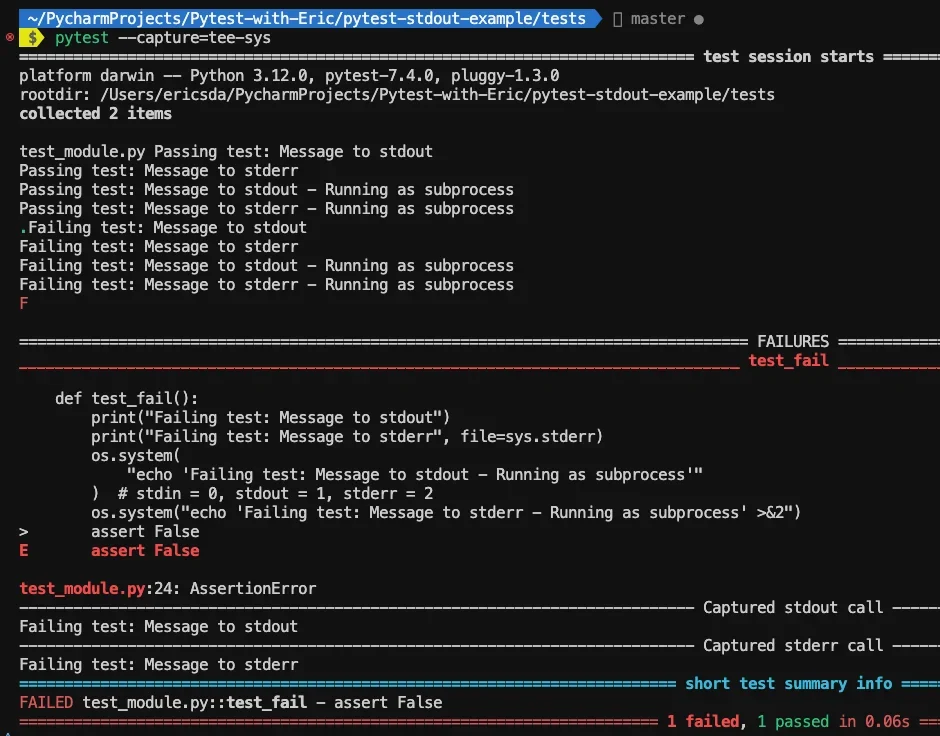This screenshot has height=736, width=940.
Task: Click the pluggy-1.3.0 version text
Action: 505,76
